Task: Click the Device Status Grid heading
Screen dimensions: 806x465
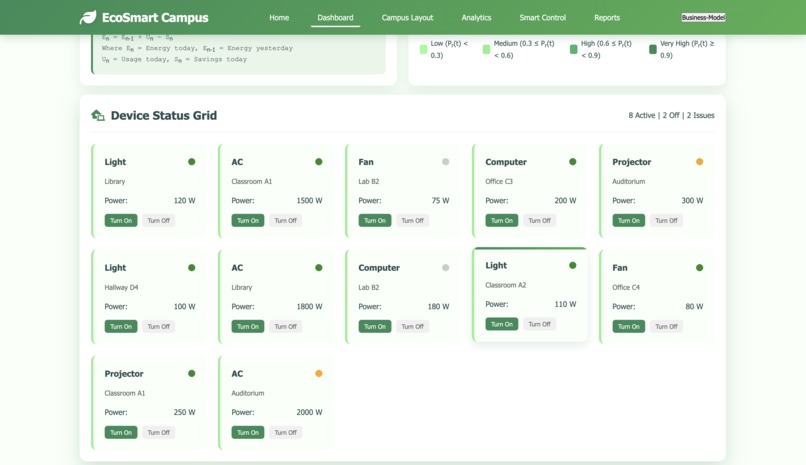Action: click(163, 115)
